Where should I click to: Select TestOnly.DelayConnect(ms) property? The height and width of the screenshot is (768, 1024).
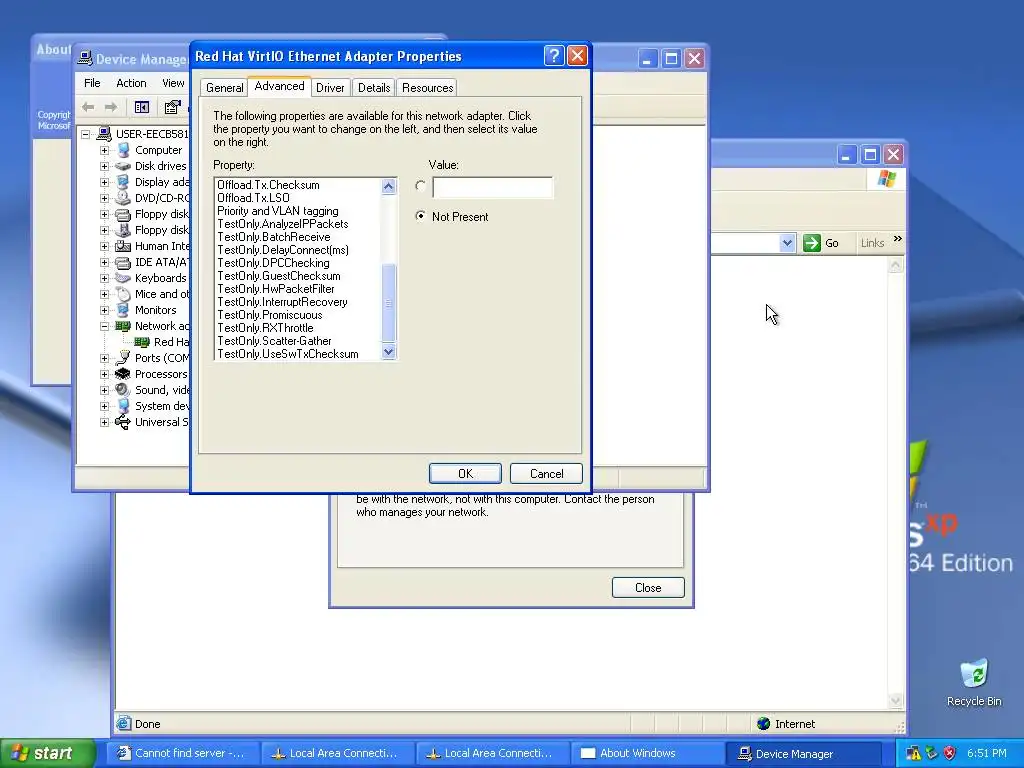tap(283, 250)
